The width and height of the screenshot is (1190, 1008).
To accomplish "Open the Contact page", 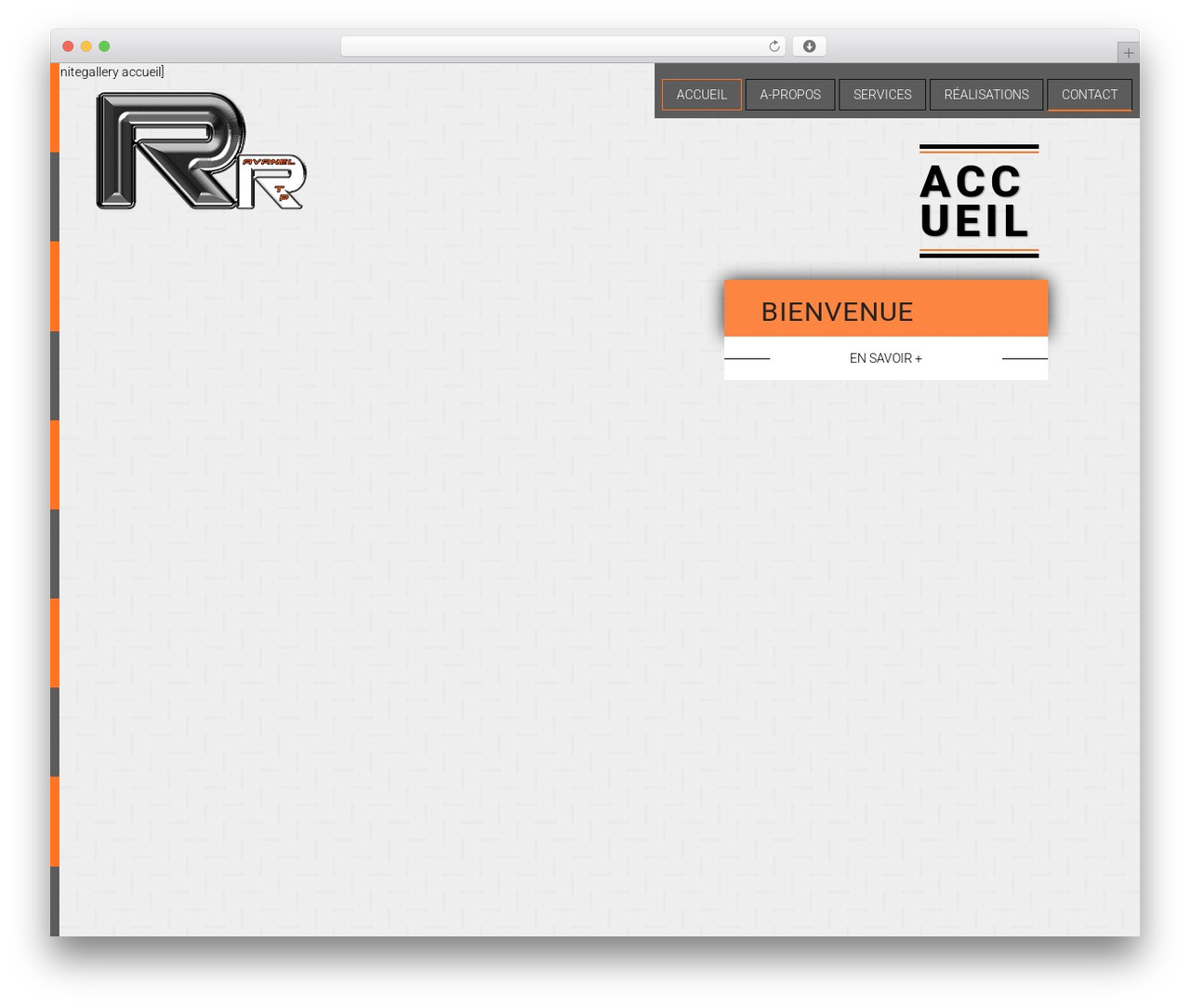I will point(1090,95).
